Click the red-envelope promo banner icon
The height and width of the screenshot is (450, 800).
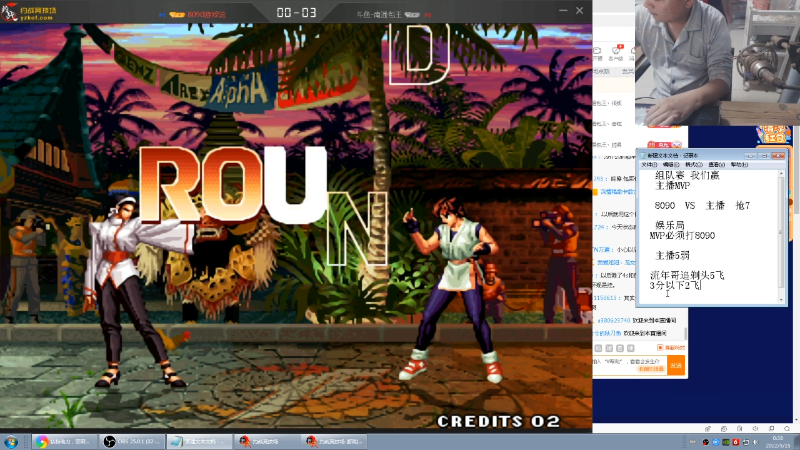773,135
